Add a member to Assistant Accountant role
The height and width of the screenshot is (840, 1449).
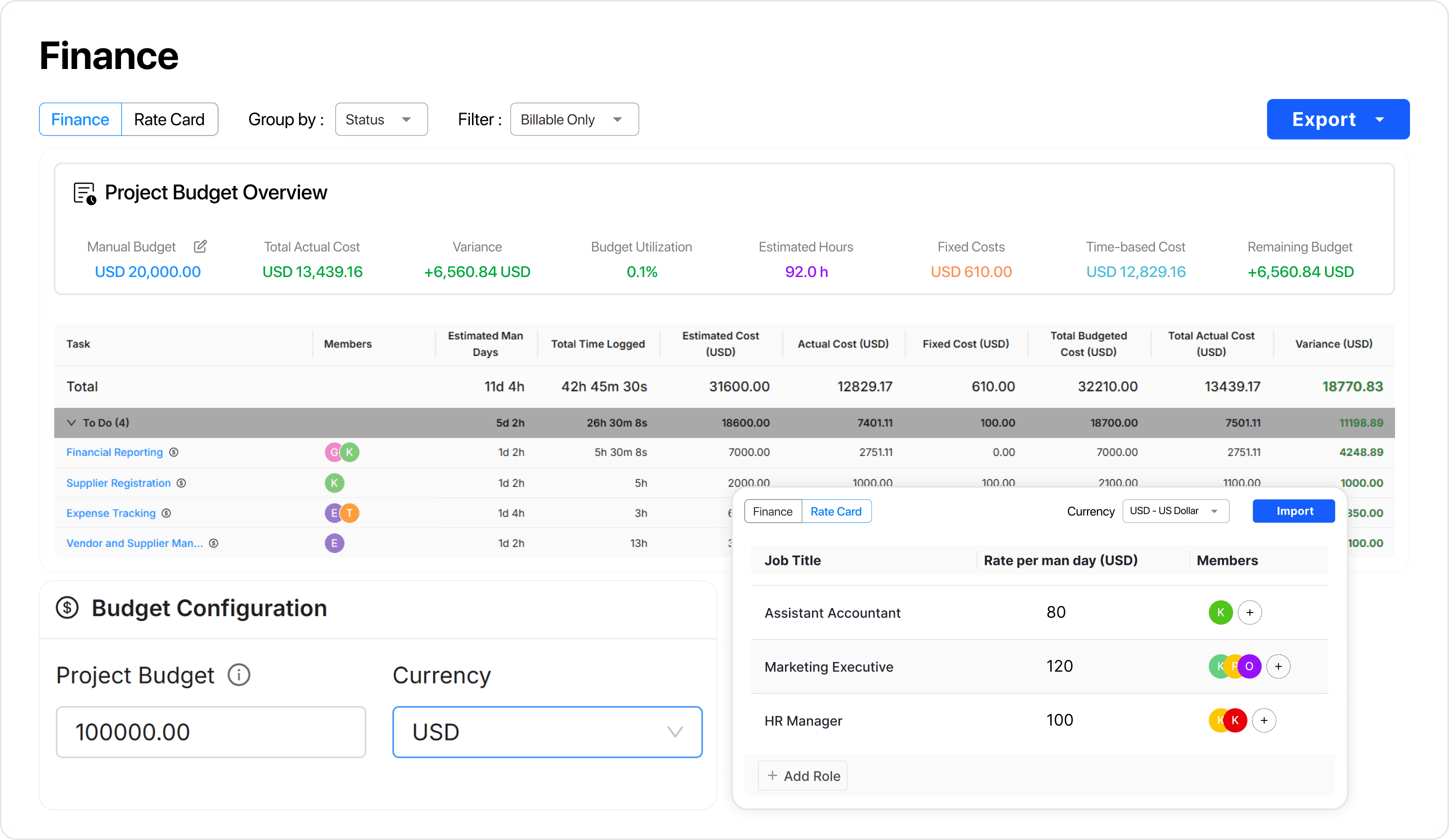1250,612
